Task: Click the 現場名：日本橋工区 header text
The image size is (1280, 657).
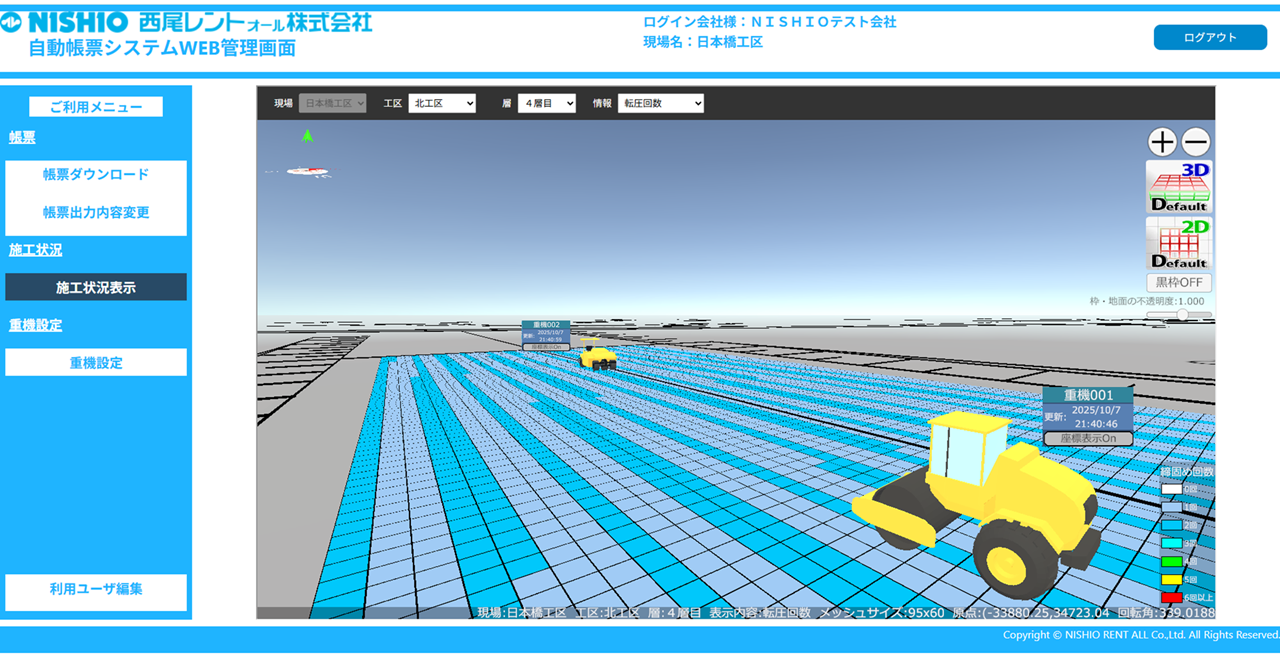Action: coord(703,42)
